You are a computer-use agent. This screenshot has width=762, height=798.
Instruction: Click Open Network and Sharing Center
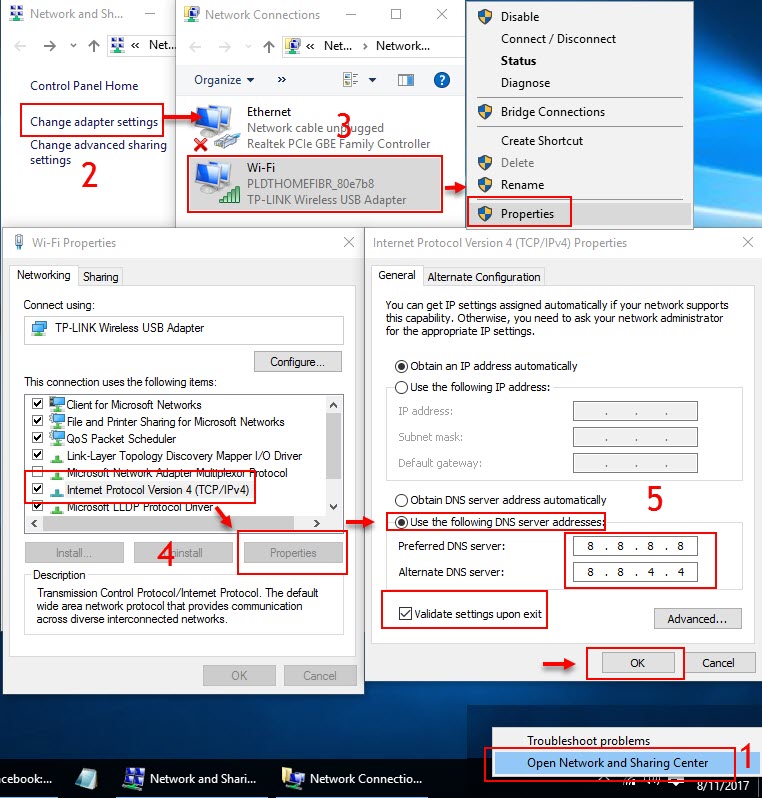(617, 762)
